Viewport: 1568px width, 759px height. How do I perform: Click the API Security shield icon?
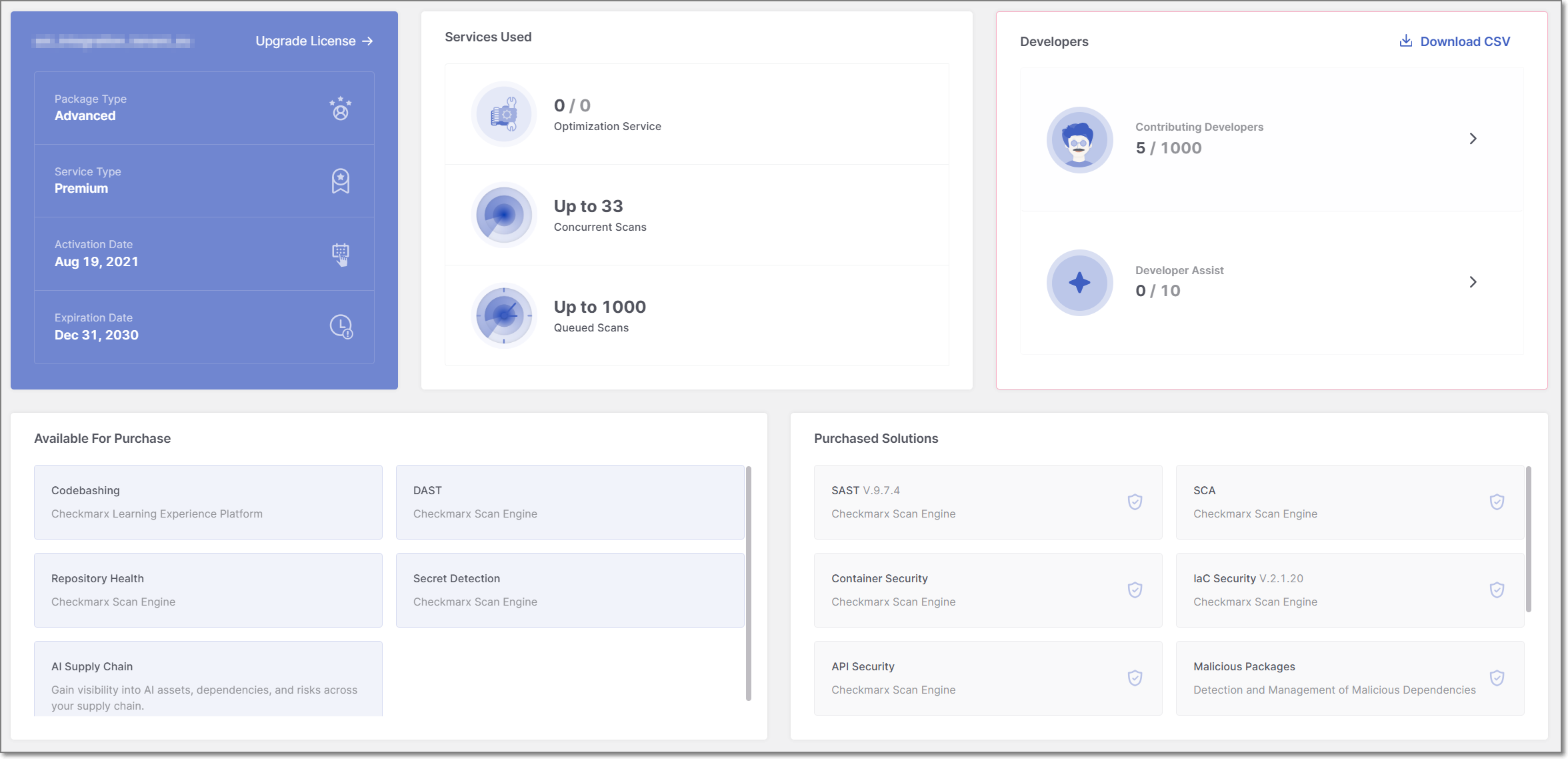(1135, 678)
